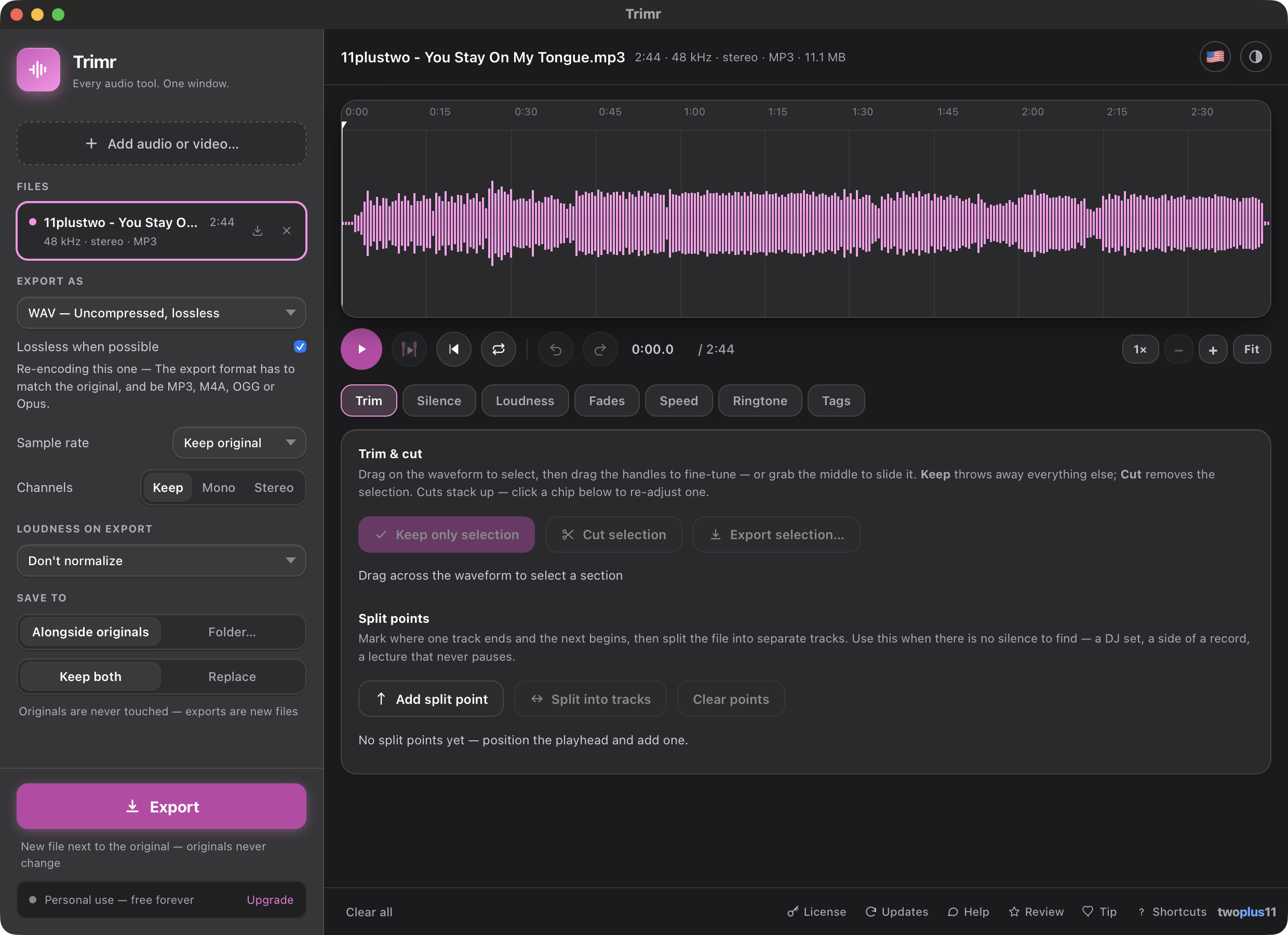
Task: Switch to the Ringtone tab
Action: [x=760, y=400]
